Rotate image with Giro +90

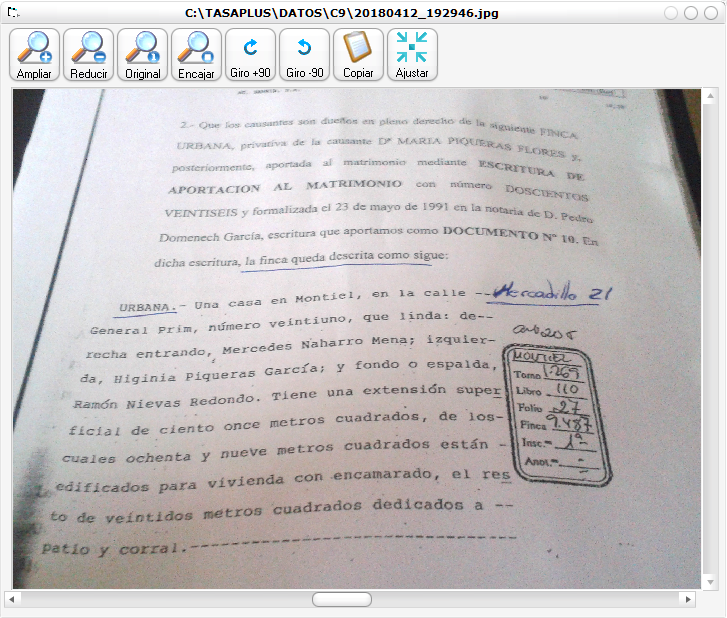point(250,54)
